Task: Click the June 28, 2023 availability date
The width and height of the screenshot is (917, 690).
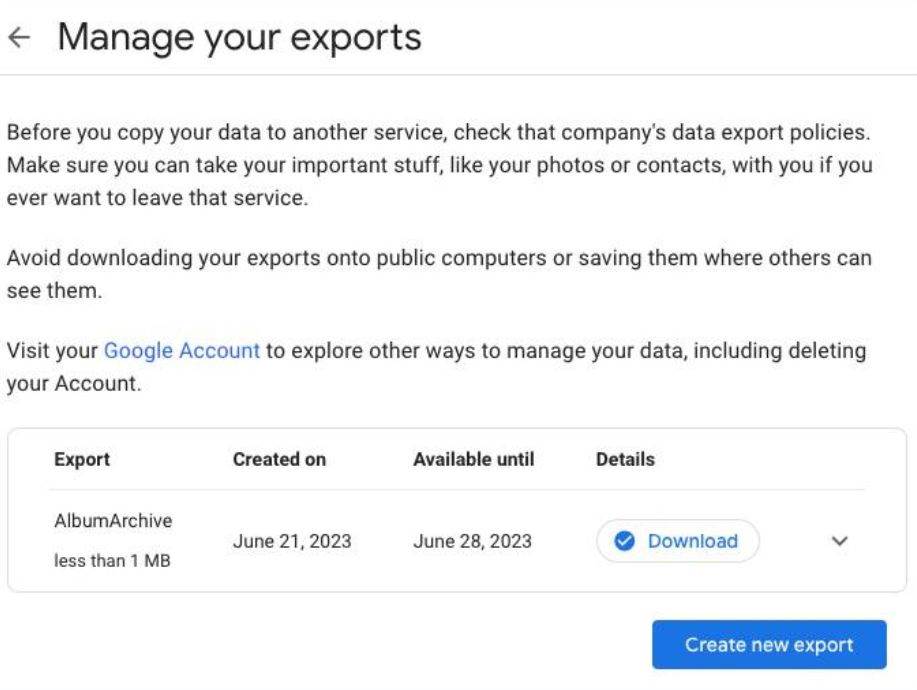Action: pyautogui.click(x=472, y=541)
